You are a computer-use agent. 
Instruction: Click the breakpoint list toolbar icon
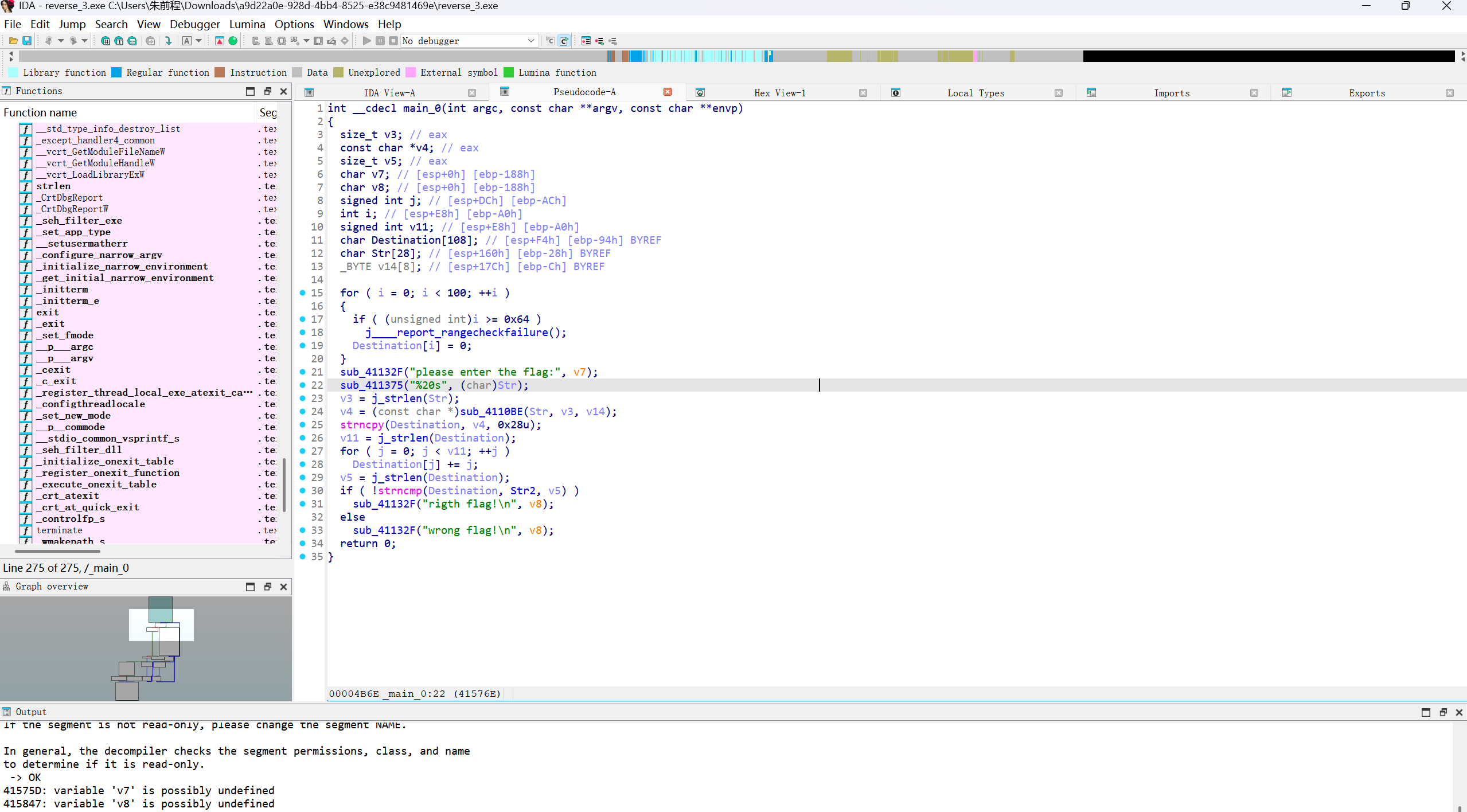coord(586,41)
